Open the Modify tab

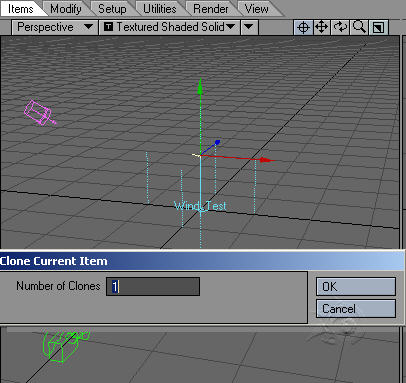pyautogui.click(x=66, y=9)
